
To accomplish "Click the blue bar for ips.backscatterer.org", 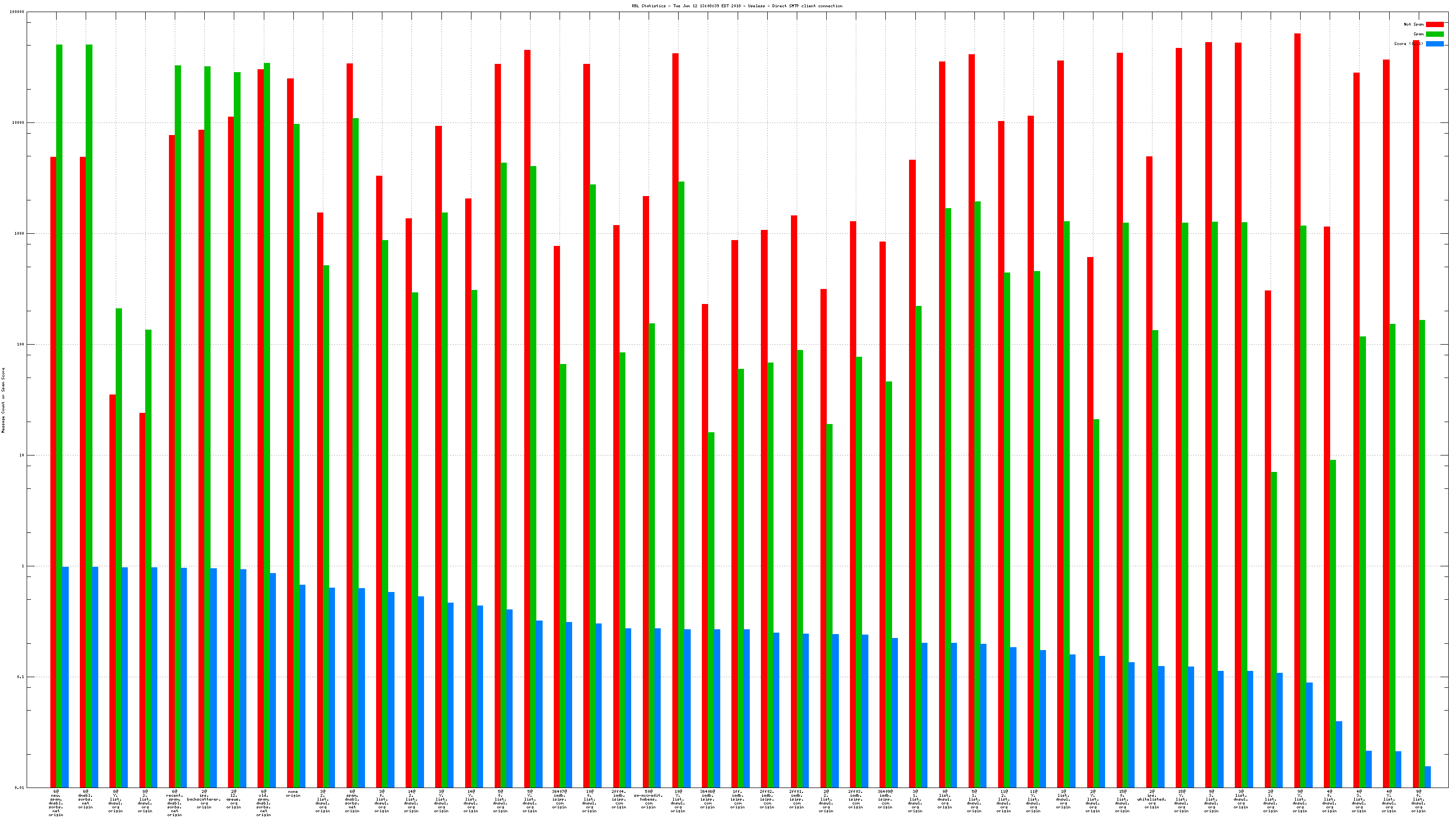I will [213, 678].
